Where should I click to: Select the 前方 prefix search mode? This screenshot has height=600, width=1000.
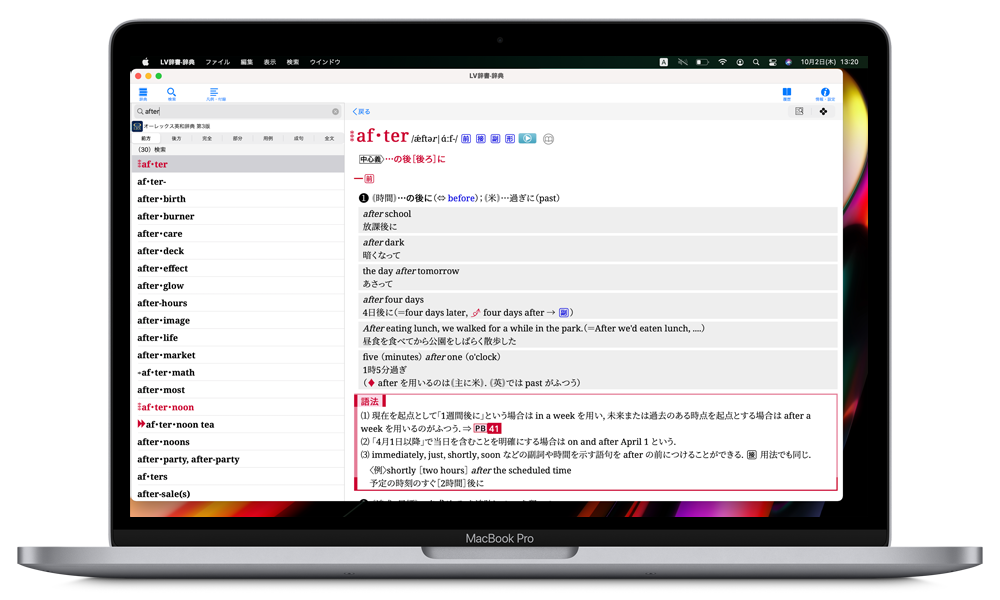[147, 138]
